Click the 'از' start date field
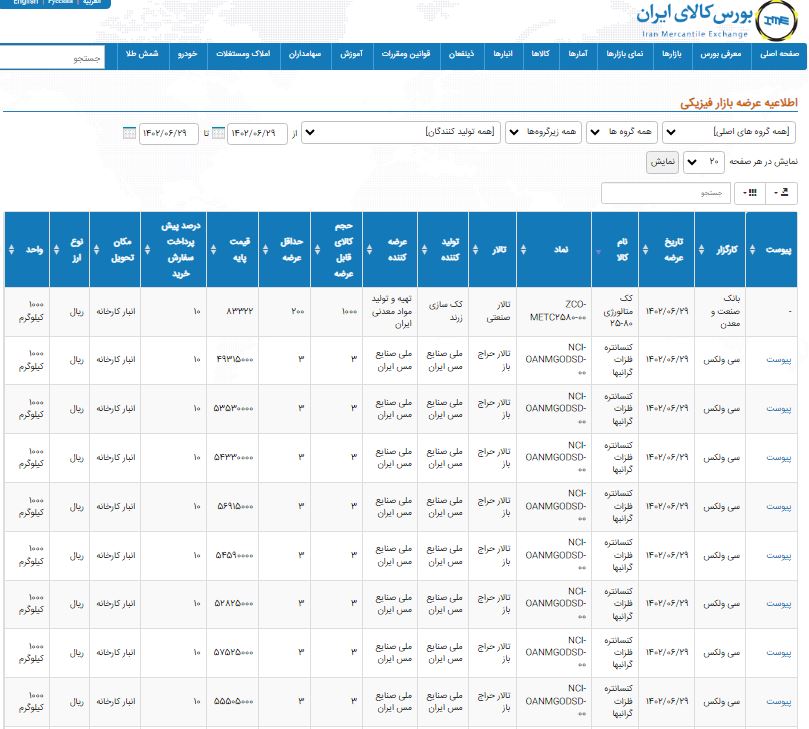Image resolution: width=809 pixels, height=729 pixels. [x=257, y=134]
